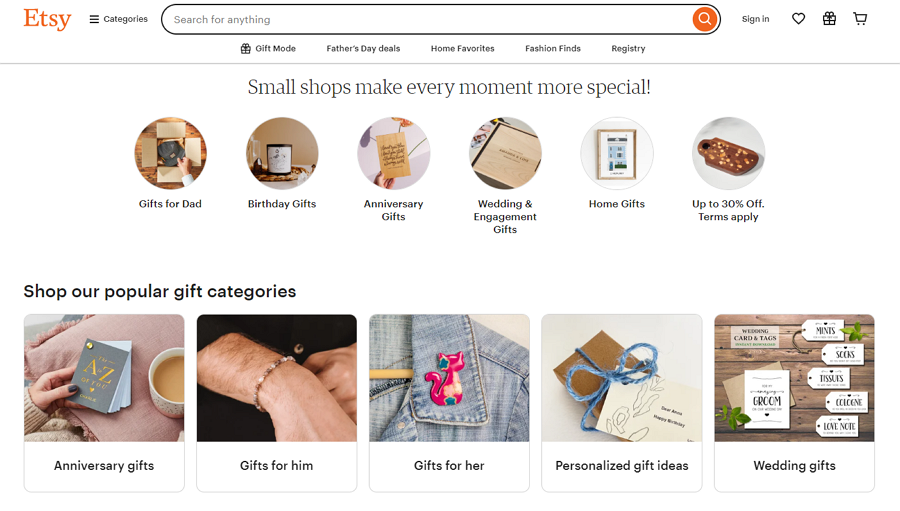Image resolution: width=900 pixels, height=511 pixels.
Task: Open the Registry link
Action: click(x=628, y=48)
